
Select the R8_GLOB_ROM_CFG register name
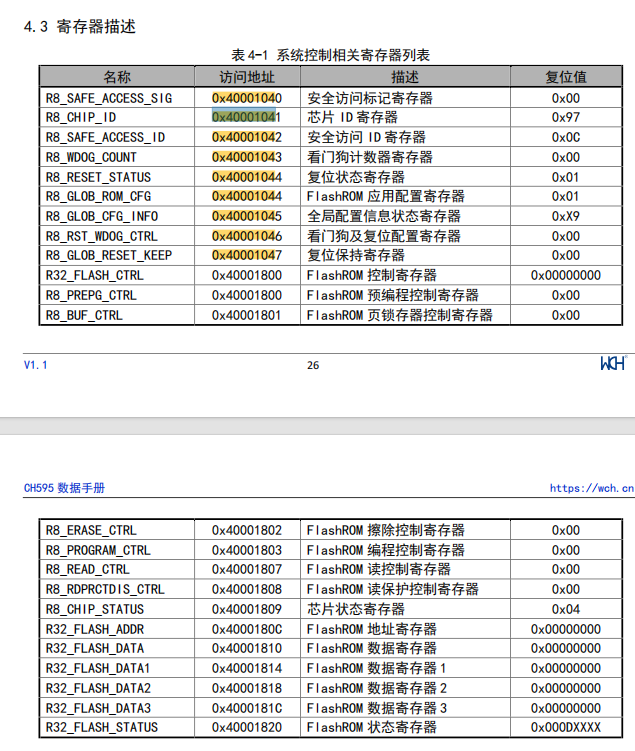coord(98,196)
